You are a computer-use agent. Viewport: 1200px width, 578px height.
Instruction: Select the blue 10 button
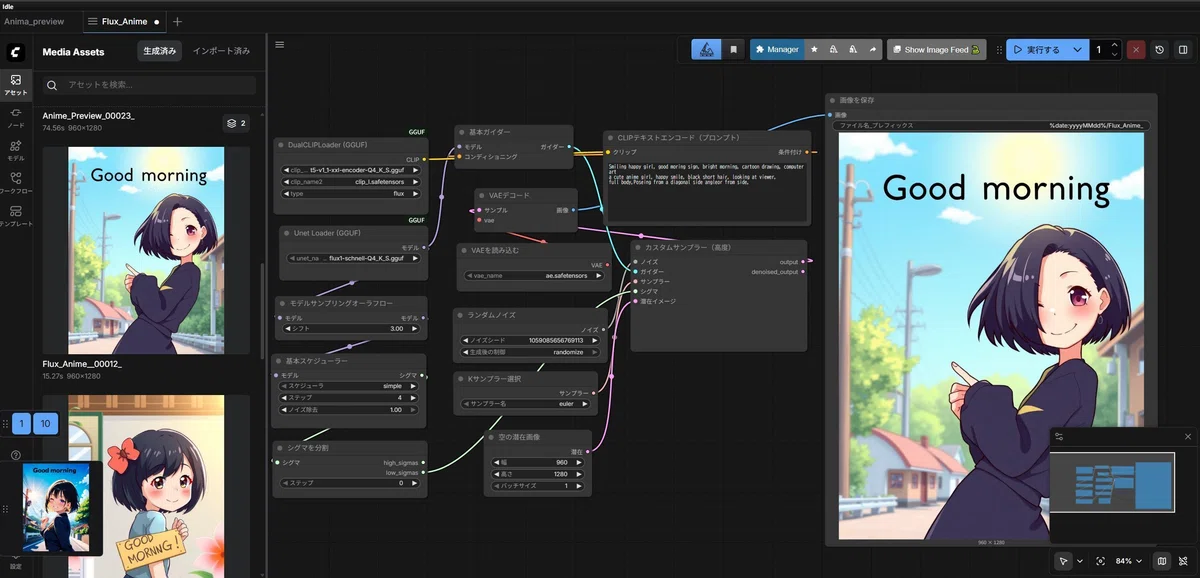(x=46, y=424)
